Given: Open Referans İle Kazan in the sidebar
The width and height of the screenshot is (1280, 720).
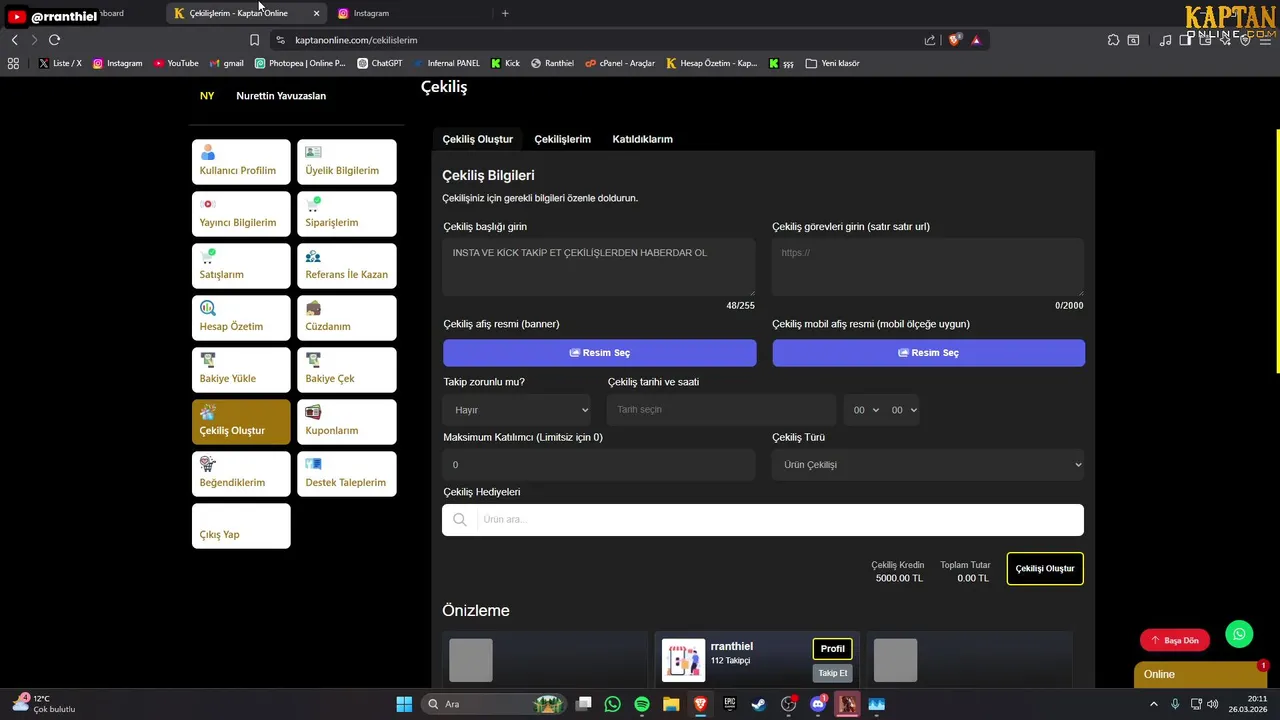Looking at the screenshot, I should [347, 266].
